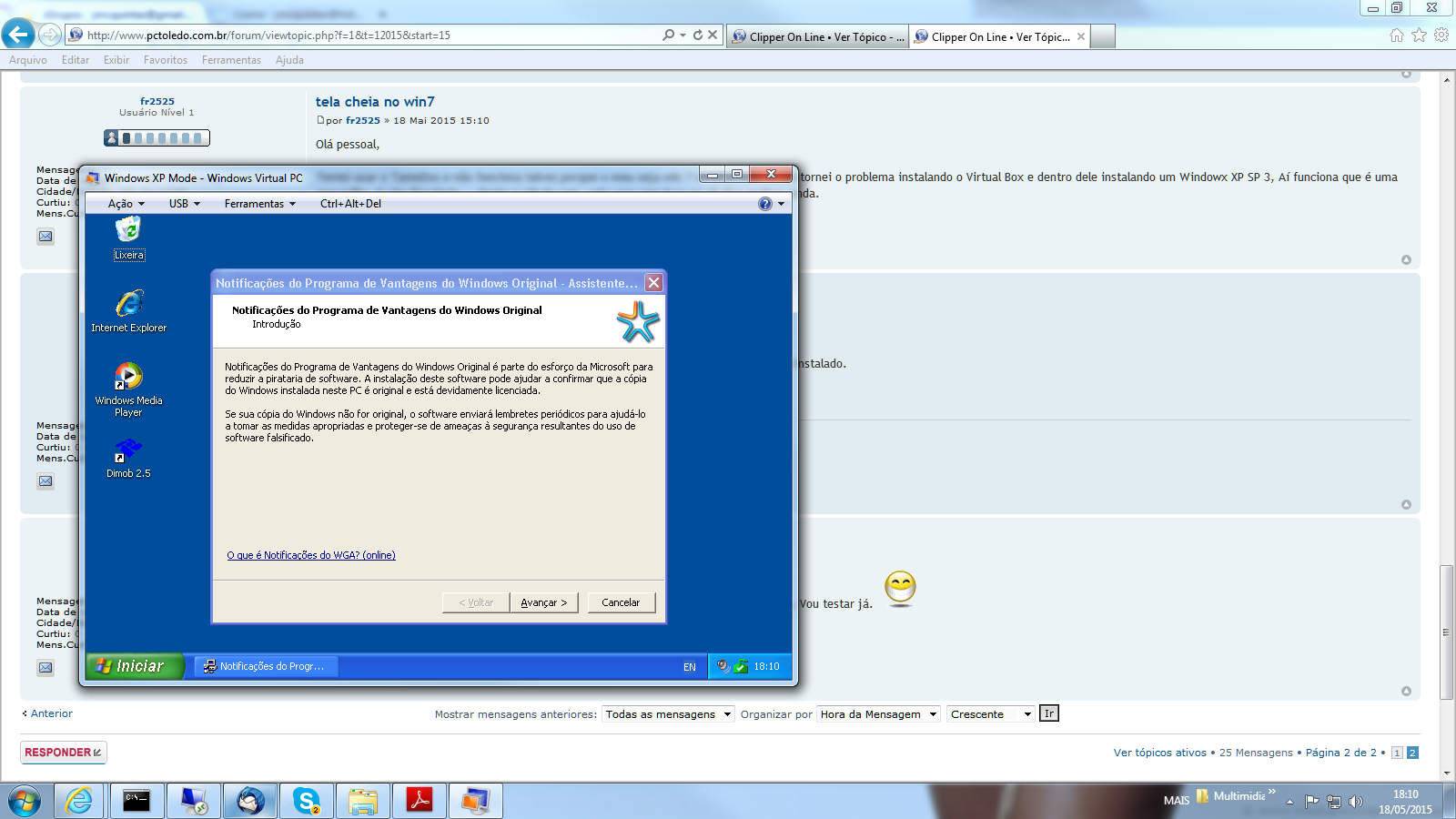Click the search magnifier in the address bar
The width and height of the screenshot is (1456, 819).
(x=669, y=35)
